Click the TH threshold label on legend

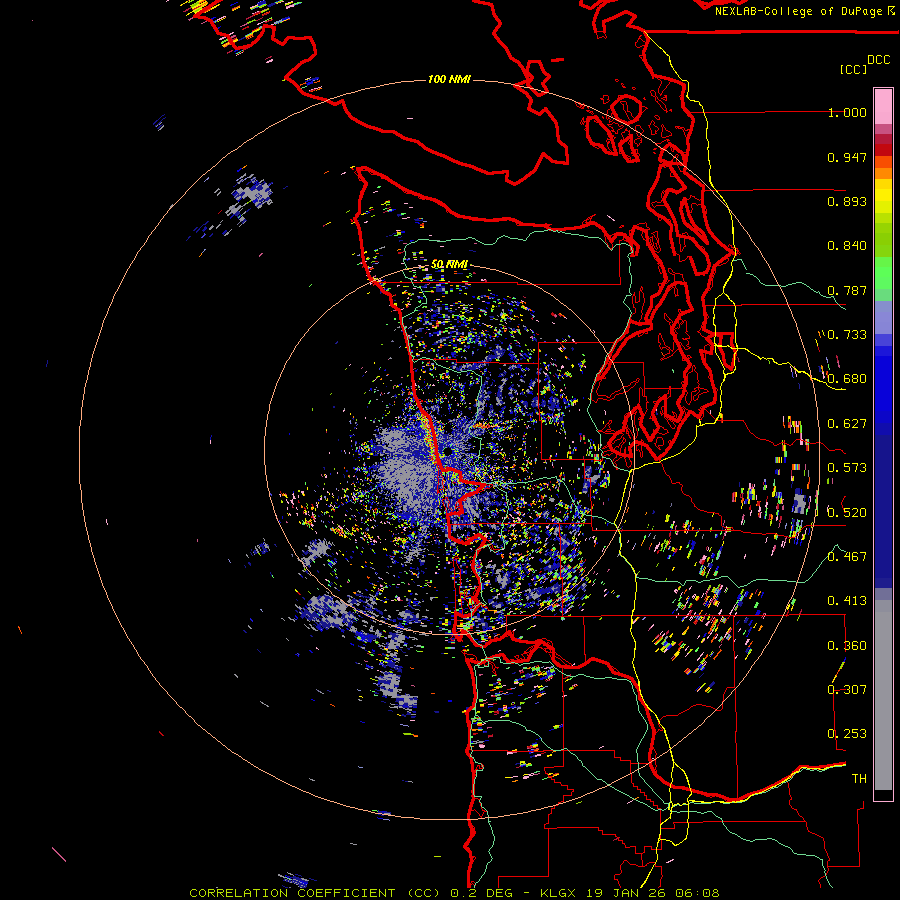coord(859,778)
